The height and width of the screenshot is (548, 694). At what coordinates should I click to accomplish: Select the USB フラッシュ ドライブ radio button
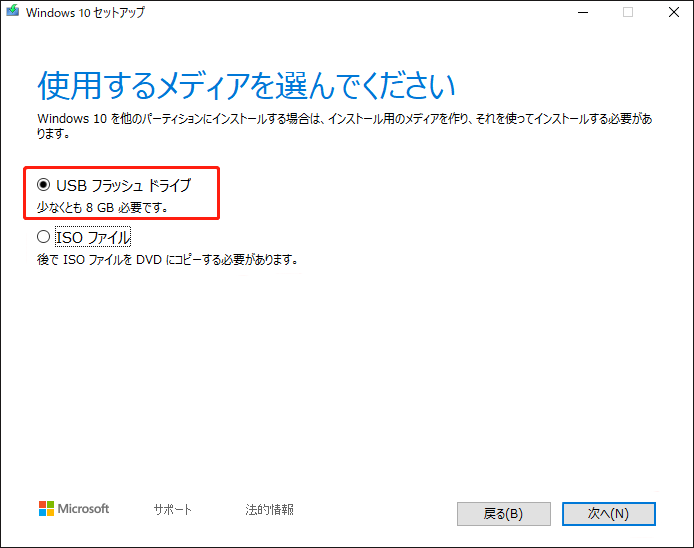point(43,184)
